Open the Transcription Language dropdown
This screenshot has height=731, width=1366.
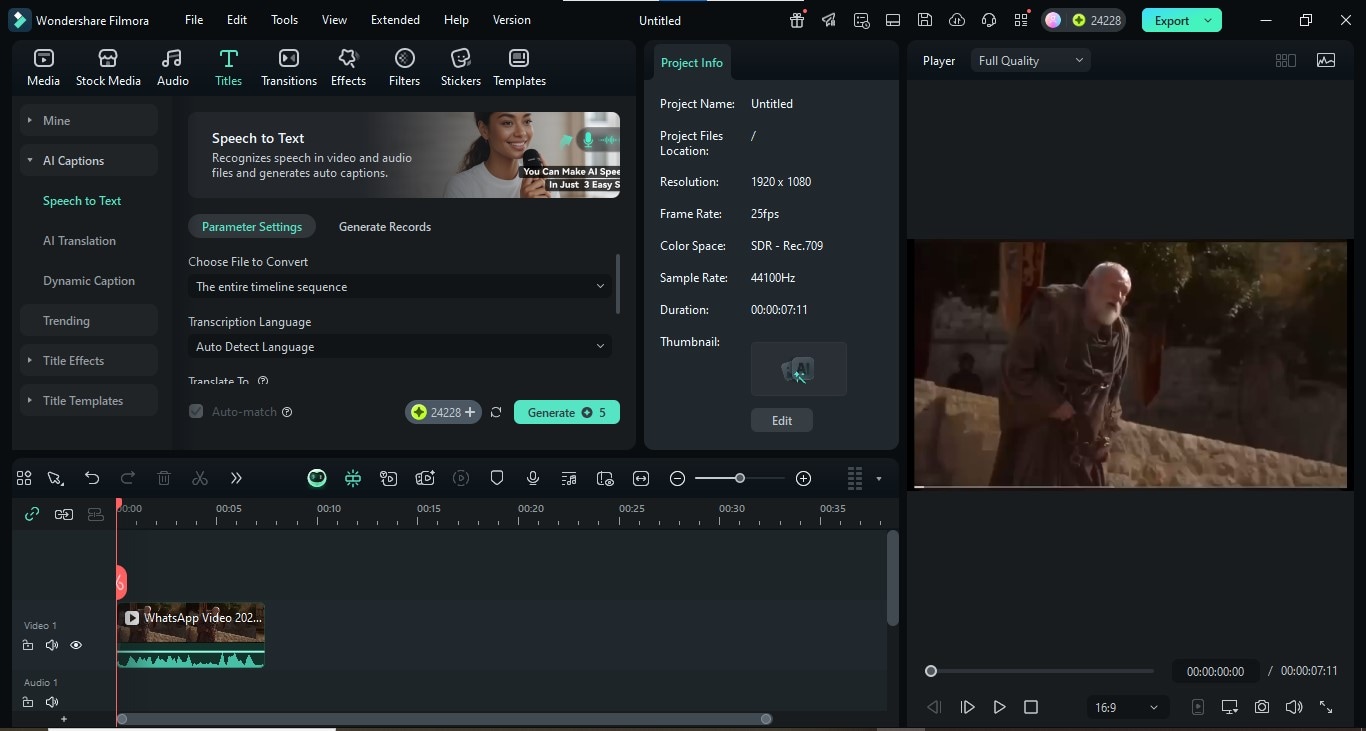pos(400,347)
